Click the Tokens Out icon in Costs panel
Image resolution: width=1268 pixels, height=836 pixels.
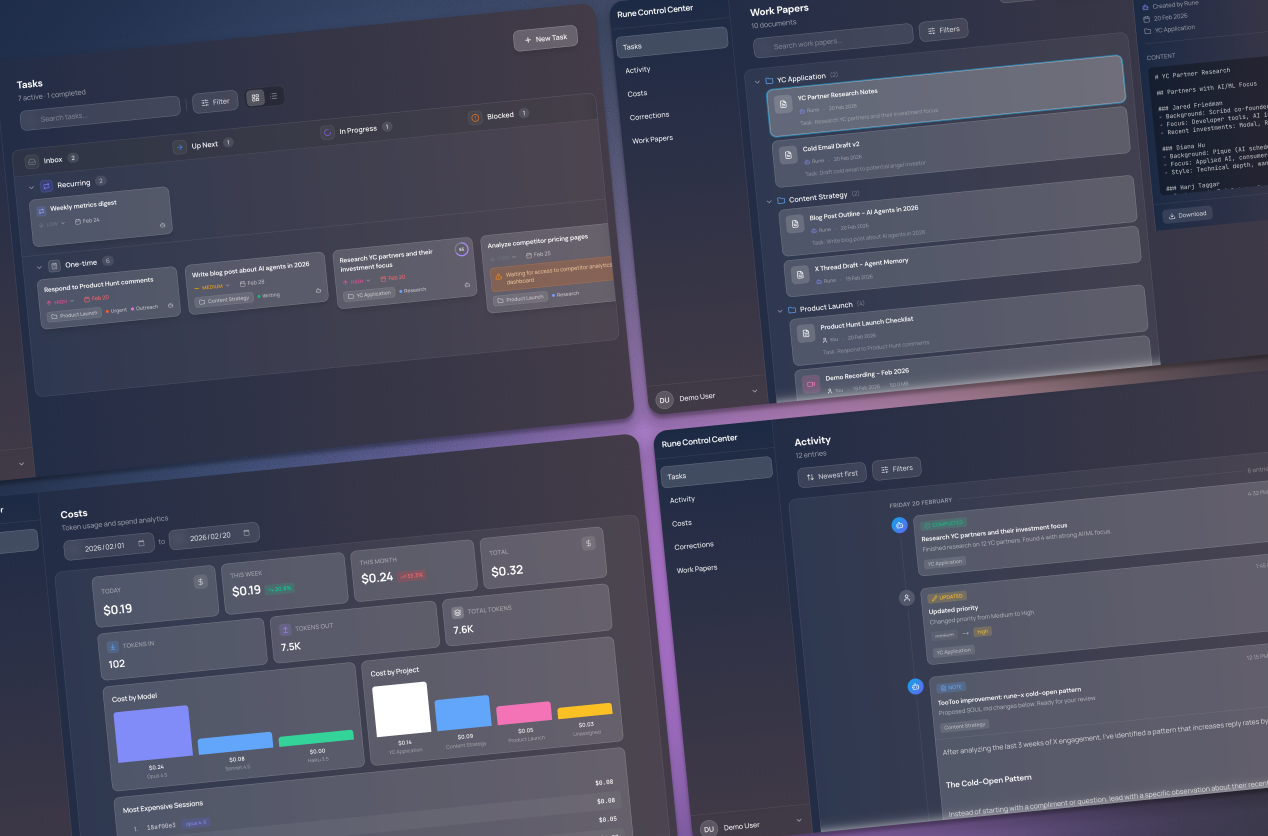[x=286, y=628]
